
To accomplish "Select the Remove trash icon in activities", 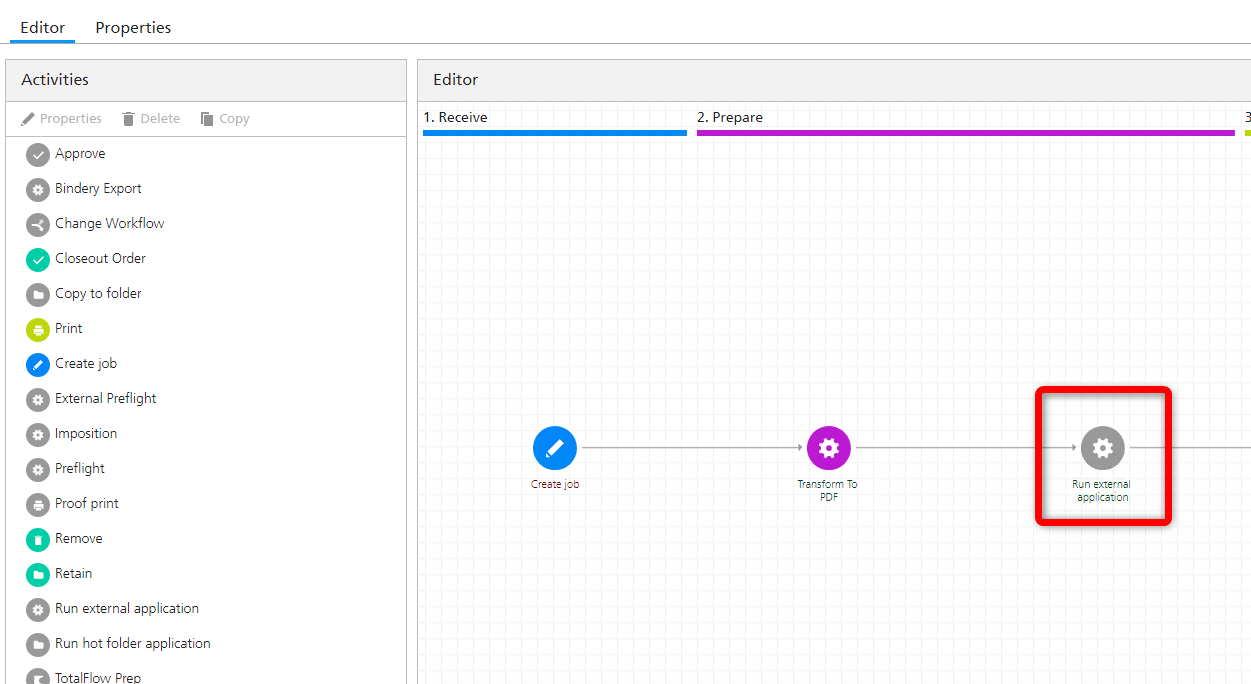I will click(x=37, y=539).
